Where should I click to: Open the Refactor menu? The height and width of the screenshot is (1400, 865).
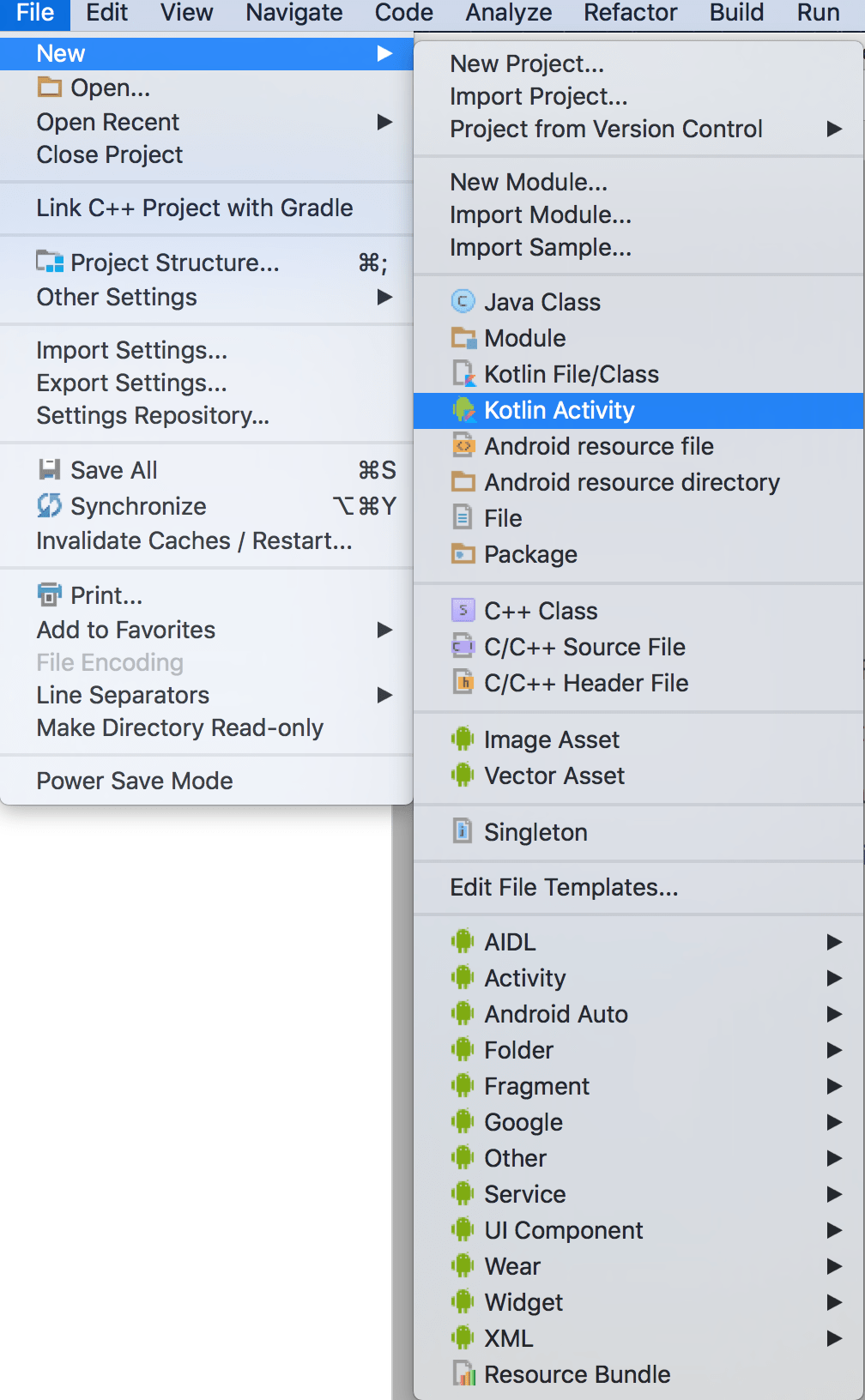point(630,13)
